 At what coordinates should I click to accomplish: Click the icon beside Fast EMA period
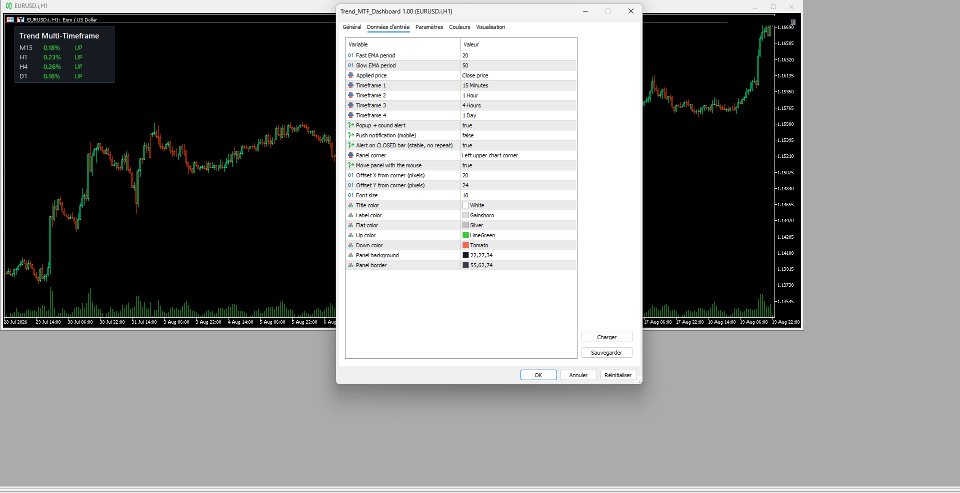(351, 55)
